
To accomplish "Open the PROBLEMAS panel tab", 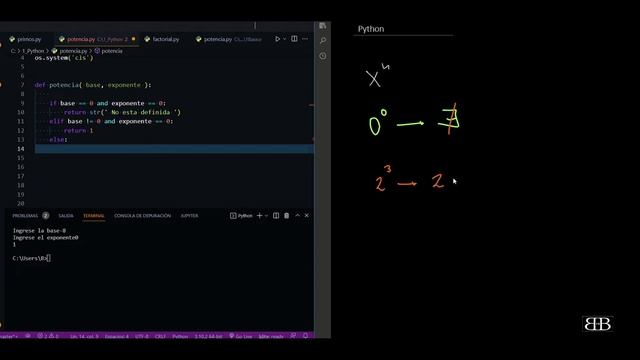I will tap(30, 216).
